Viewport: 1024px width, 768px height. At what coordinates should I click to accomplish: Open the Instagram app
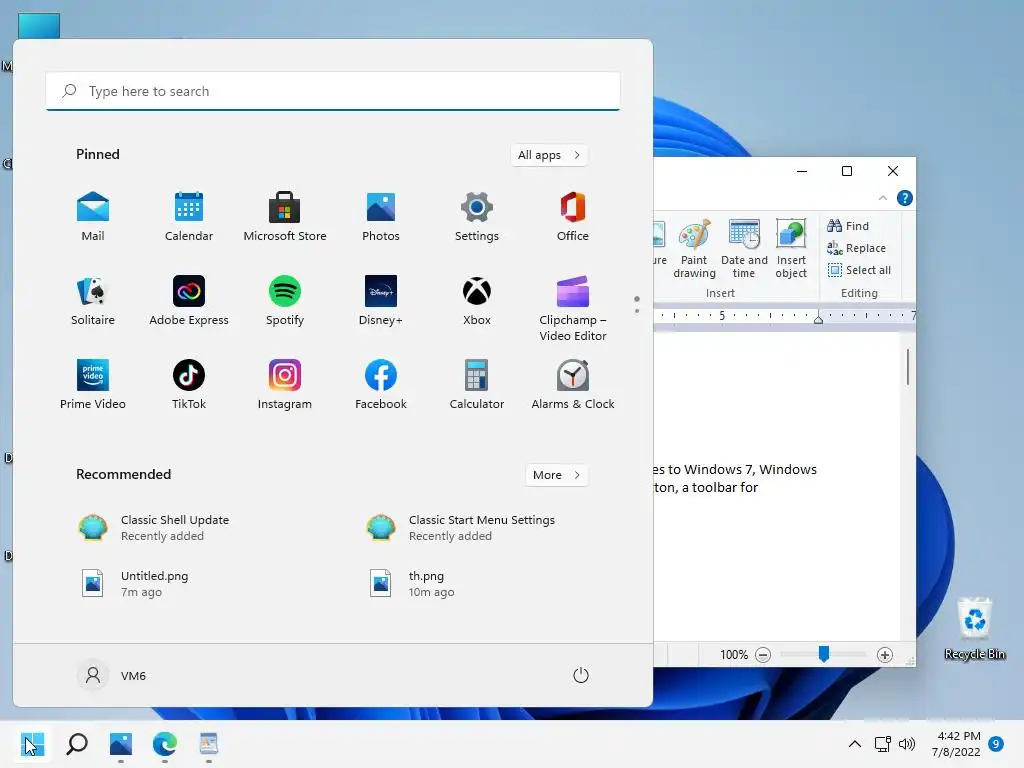(x=285, y=385)
